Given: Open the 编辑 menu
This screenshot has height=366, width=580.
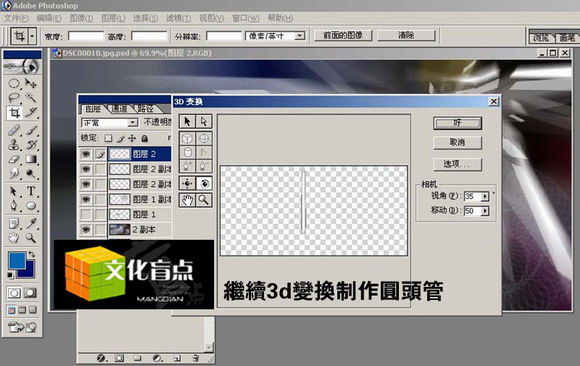Looking at the screenshot, I should point(49,18).
